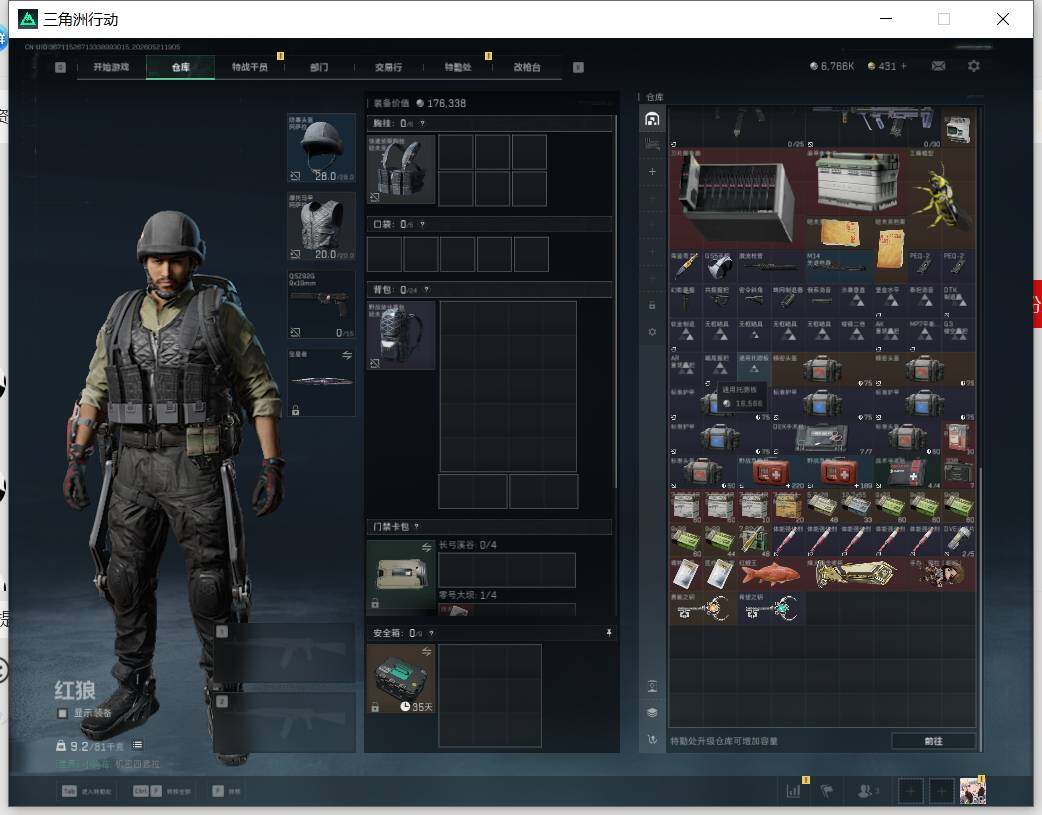Click the flag icon in the bottom bar

tap(827, 791)
